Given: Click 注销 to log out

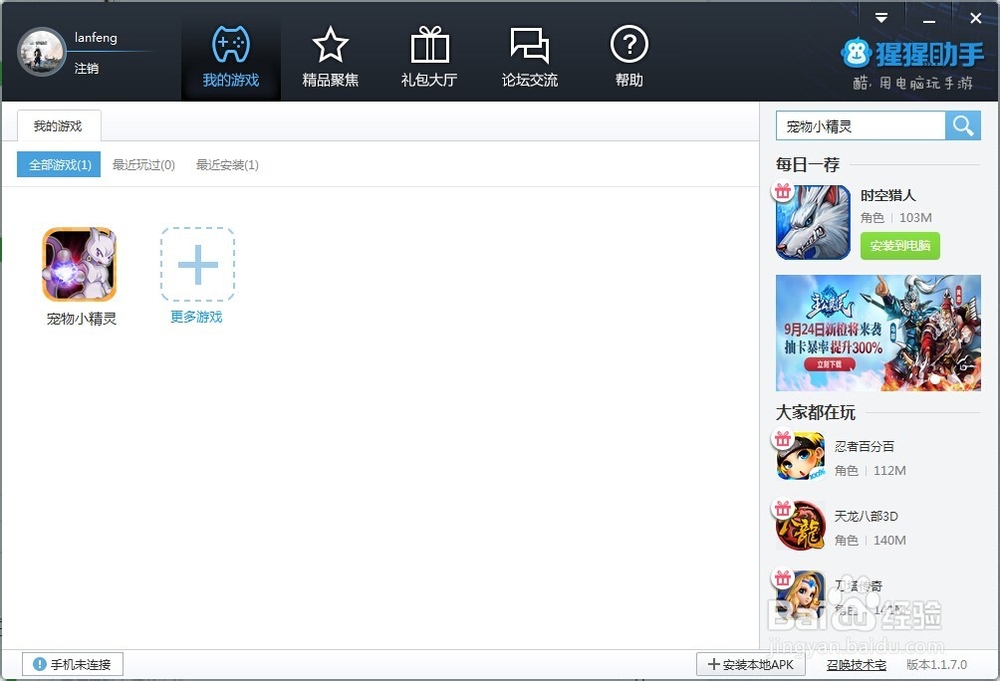Looking at the screenshot, I should (x=86, y=68).
